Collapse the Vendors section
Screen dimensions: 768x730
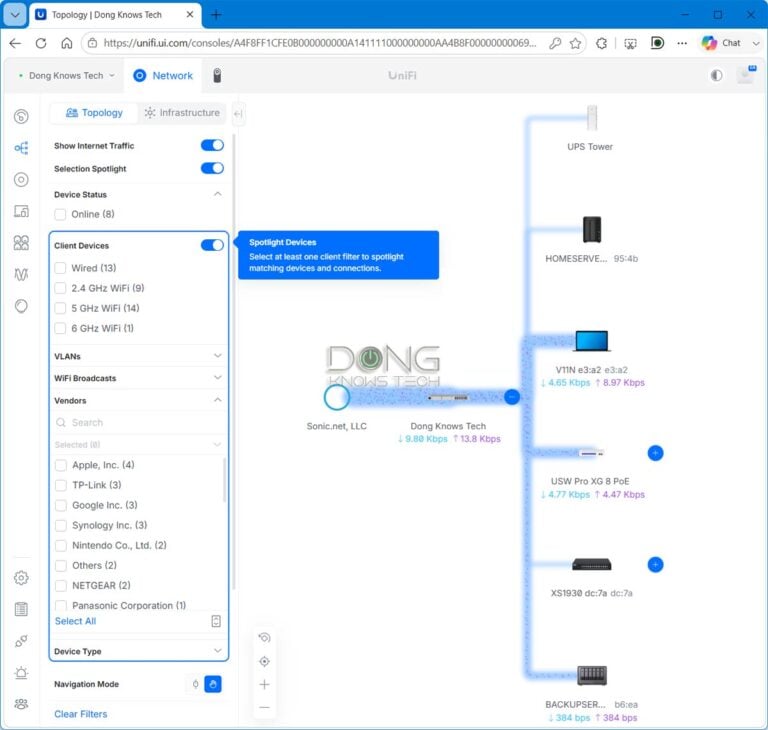coord(217,400)
